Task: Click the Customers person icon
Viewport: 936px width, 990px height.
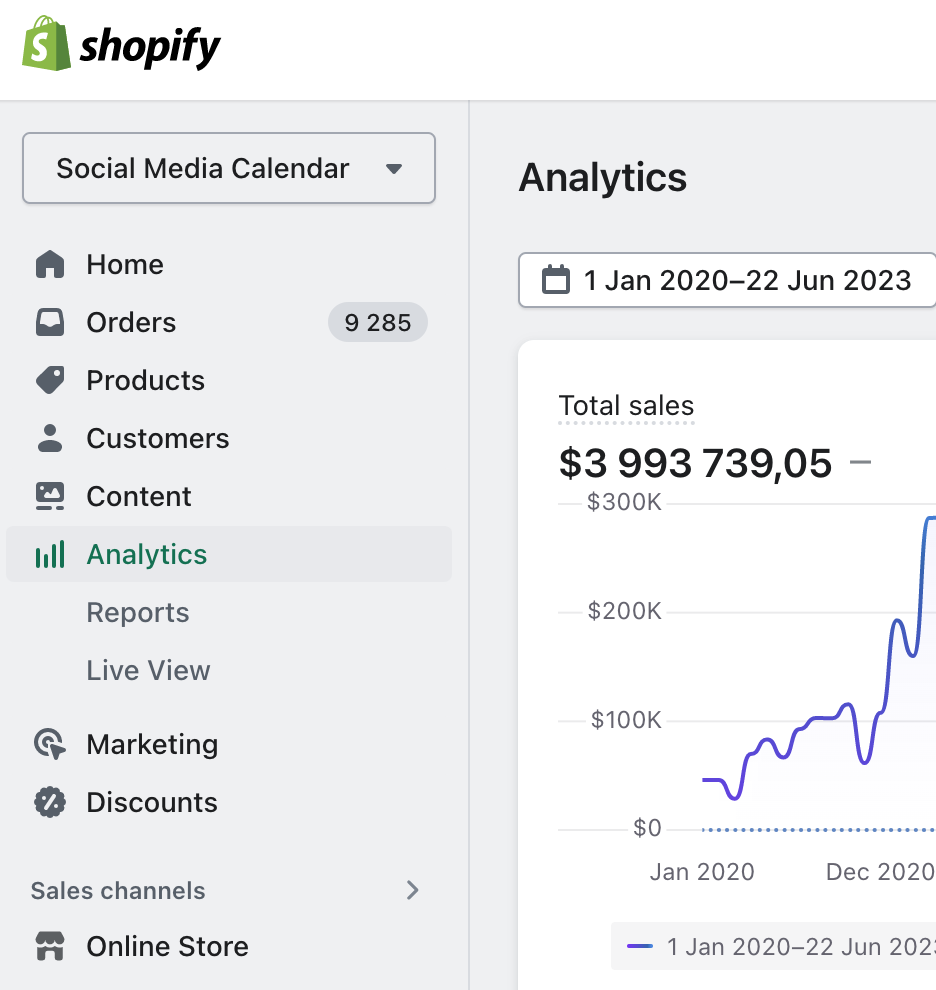Action: pos(50,438)
